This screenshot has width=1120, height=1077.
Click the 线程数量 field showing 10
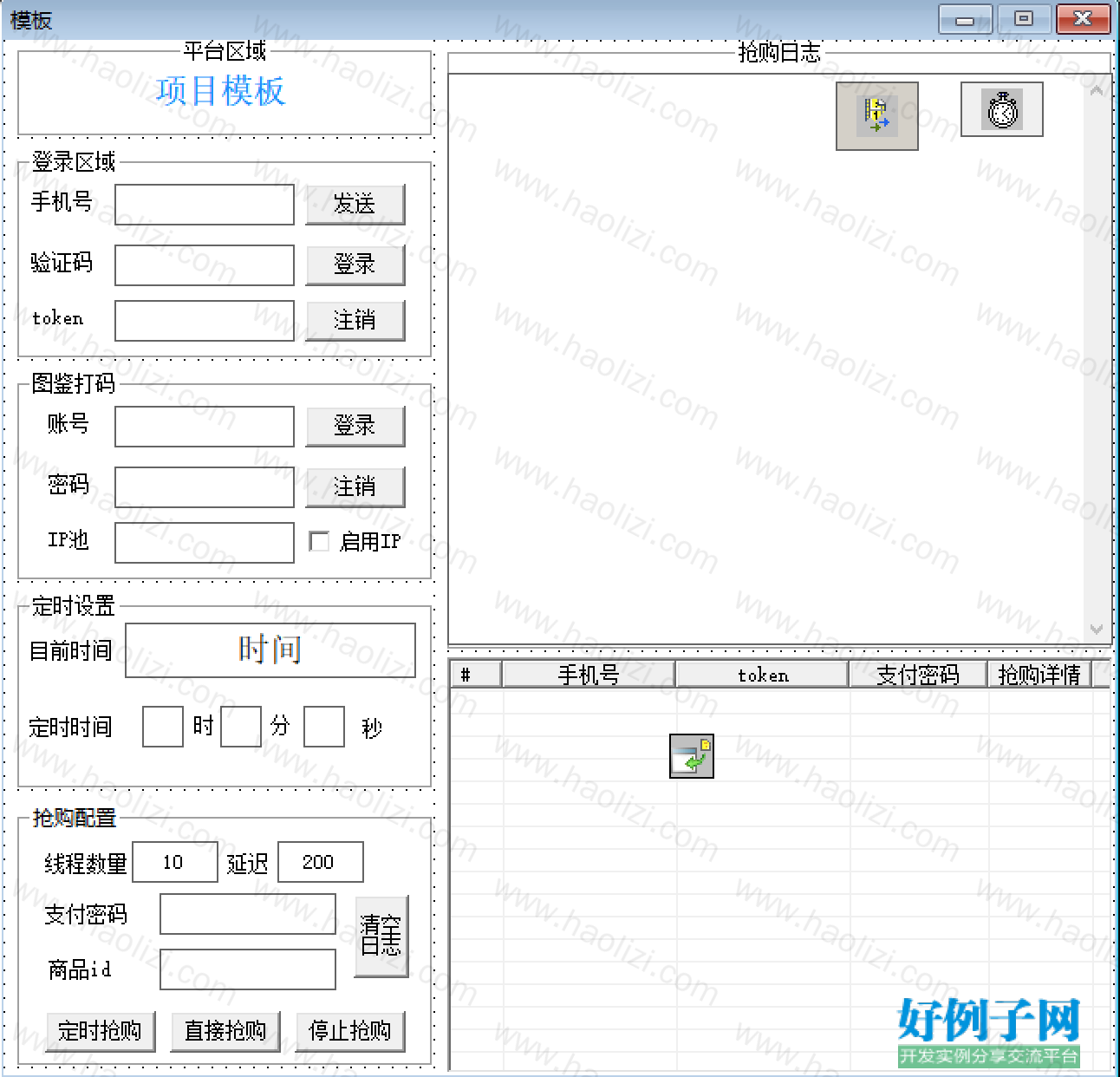pos(175,862)
